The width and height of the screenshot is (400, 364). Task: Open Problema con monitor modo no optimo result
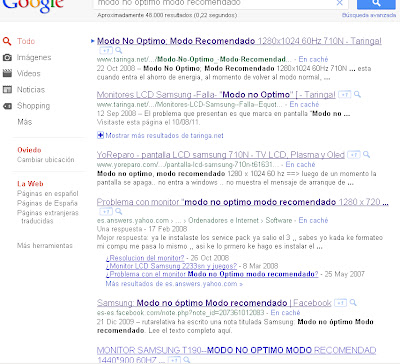243,202
